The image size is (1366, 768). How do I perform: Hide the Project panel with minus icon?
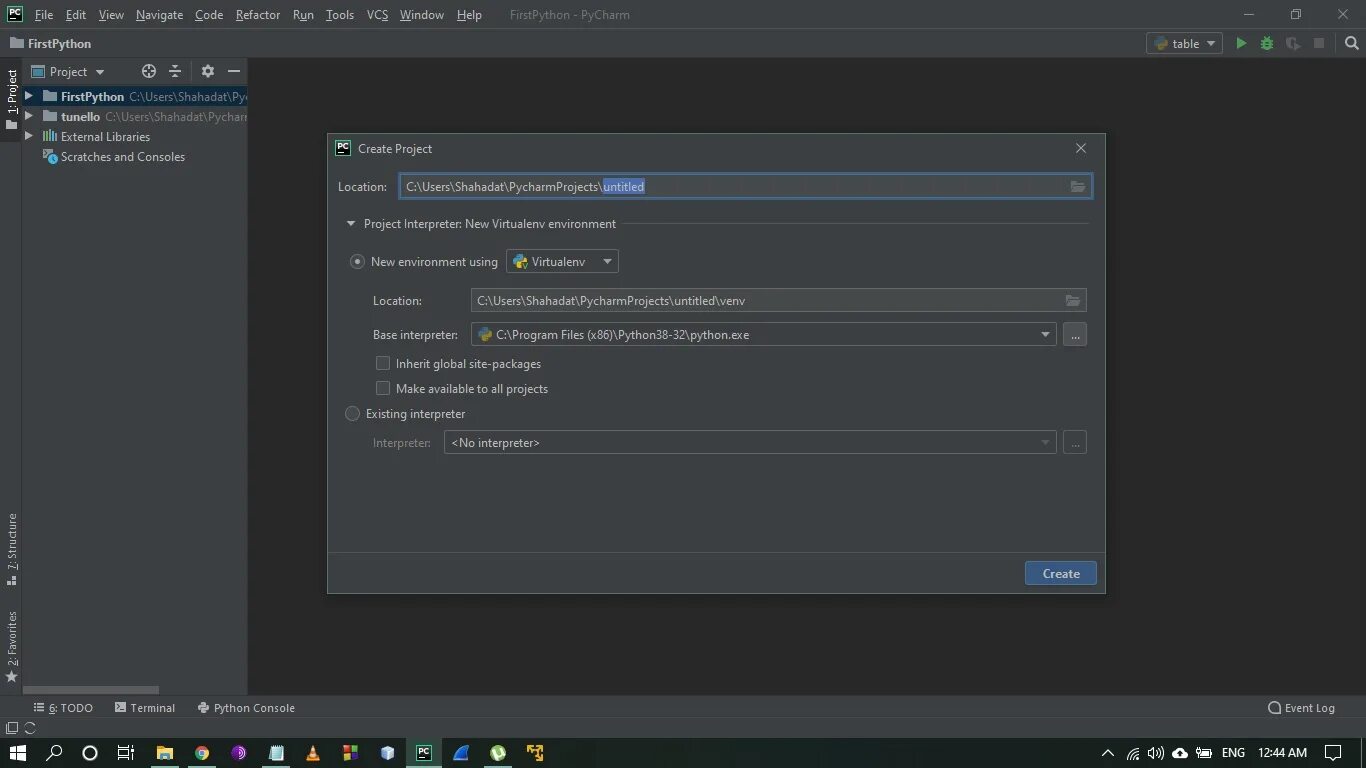point(234,71)
